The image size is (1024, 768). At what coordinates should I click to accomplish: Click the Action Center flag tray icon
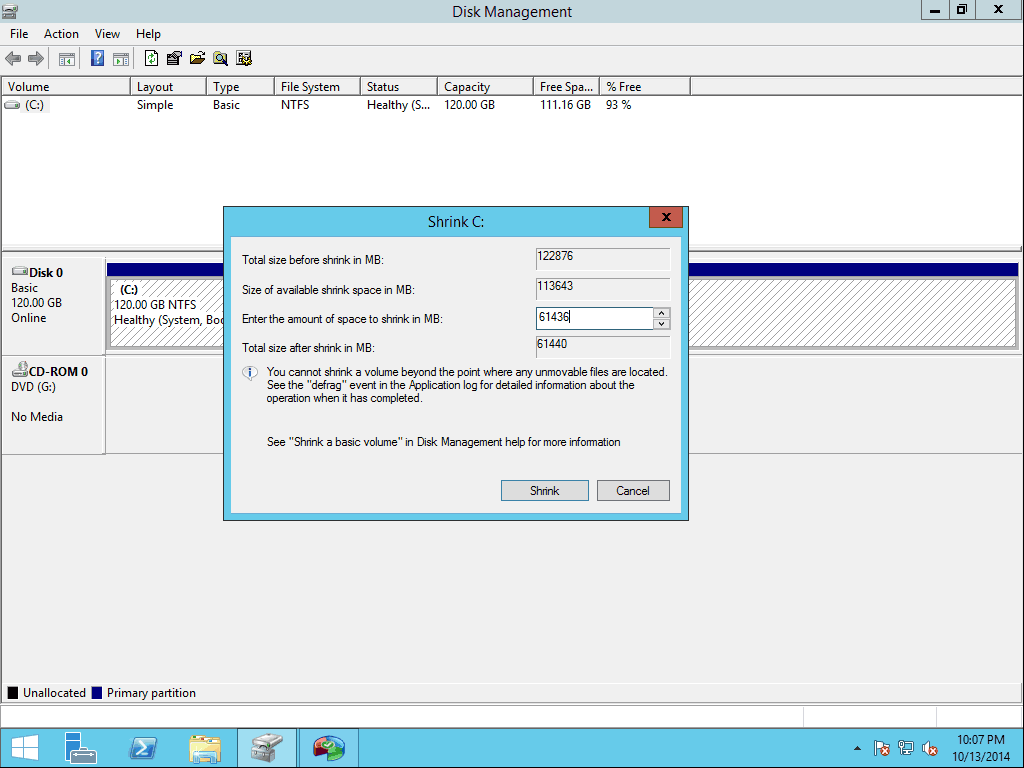pos(881,748)
